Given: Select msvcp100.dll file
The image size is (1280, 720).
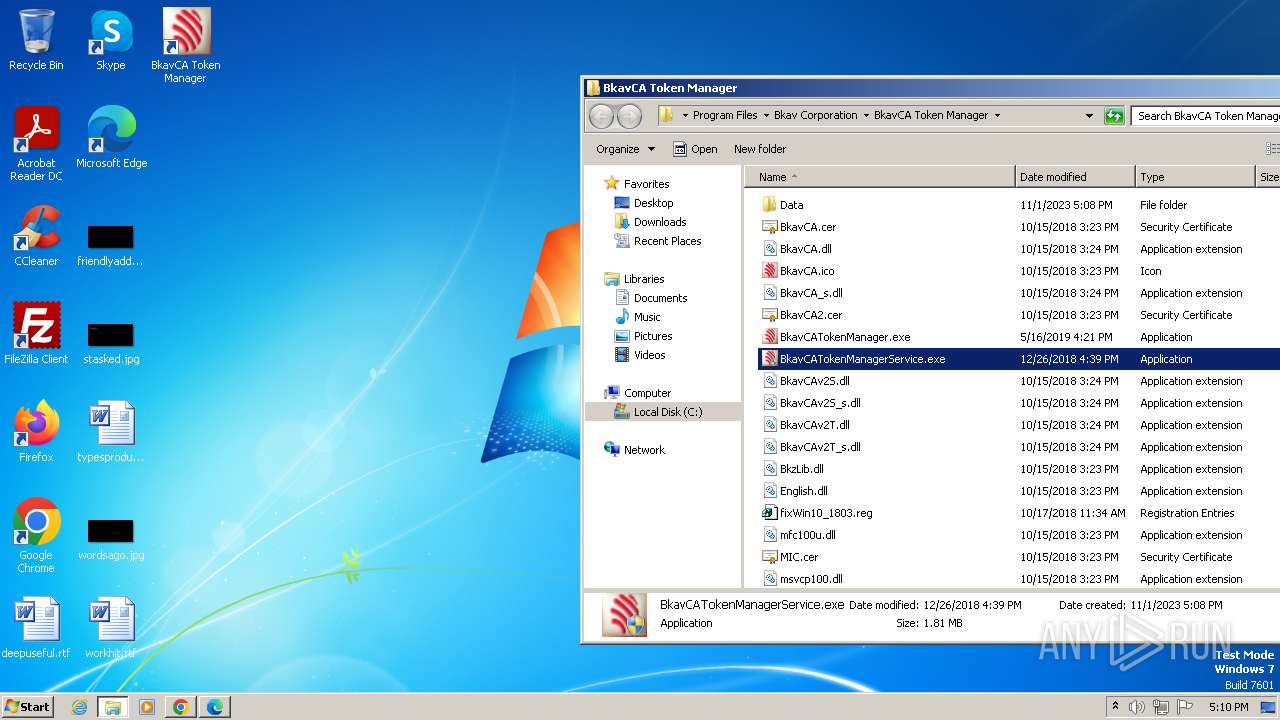Looking at the screenshot, I should click(802, 579).
